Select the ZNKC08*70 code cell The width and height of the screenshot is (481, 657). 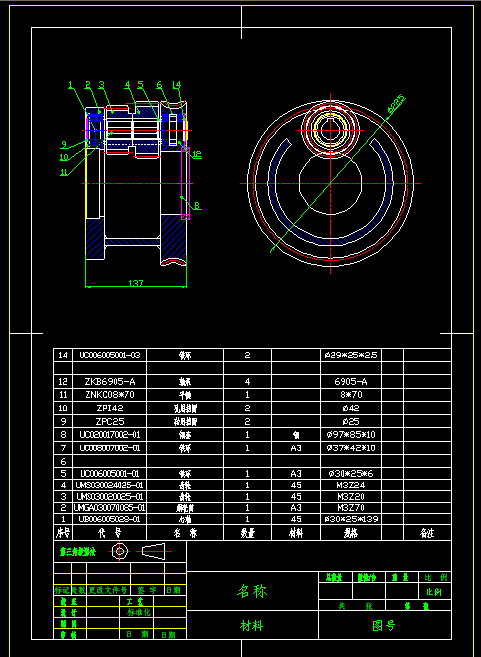[110, 395]
